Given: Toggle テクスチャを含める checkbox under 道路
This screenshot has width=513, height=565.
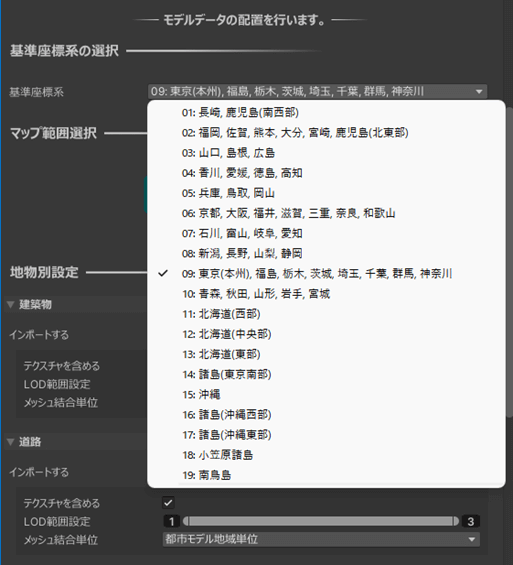Looking at the screenshot, I should [x=168, y=503].
